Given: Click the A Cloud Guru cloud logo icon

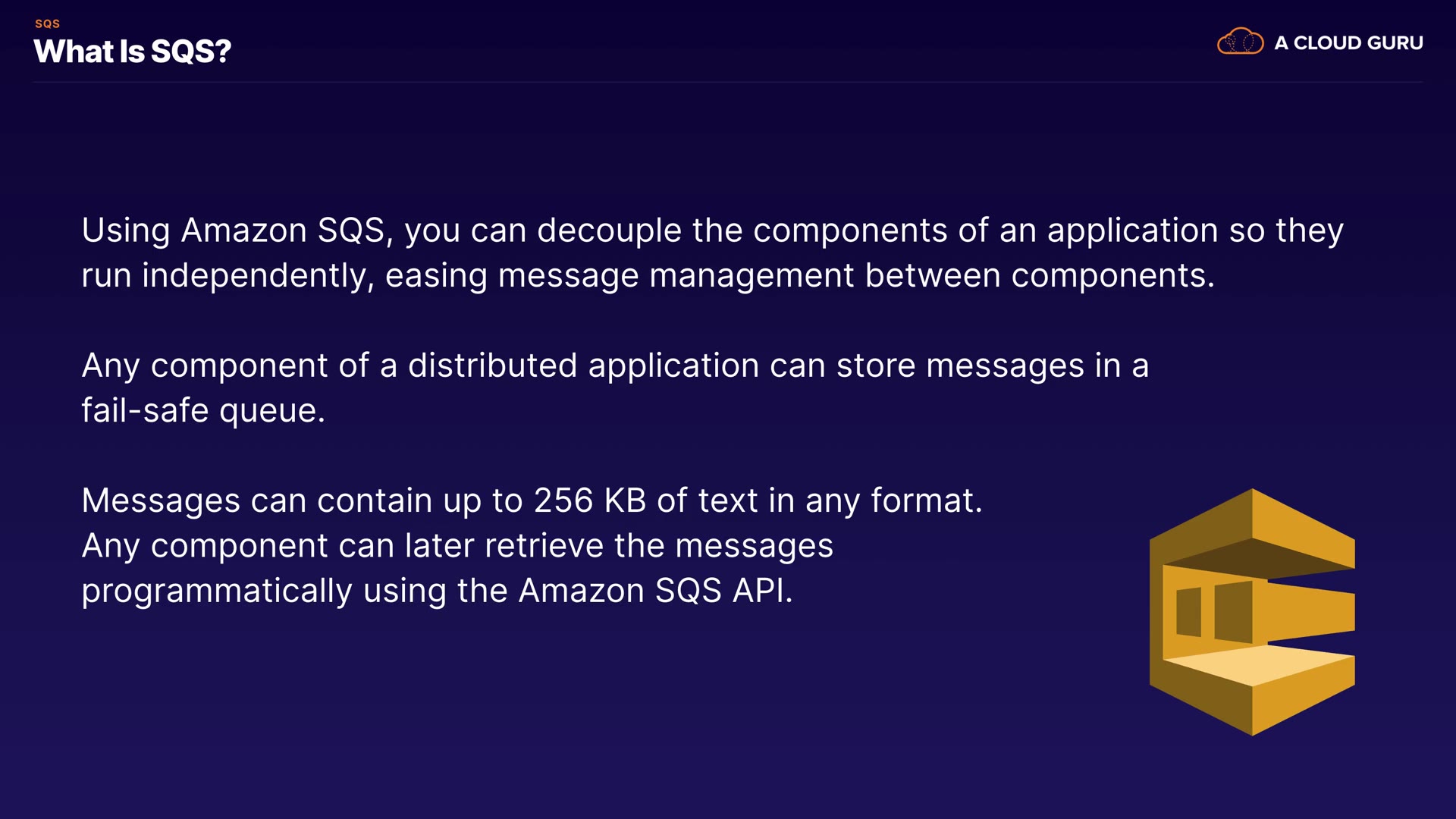Looking at the screenshot, I should click(1240, 42).
